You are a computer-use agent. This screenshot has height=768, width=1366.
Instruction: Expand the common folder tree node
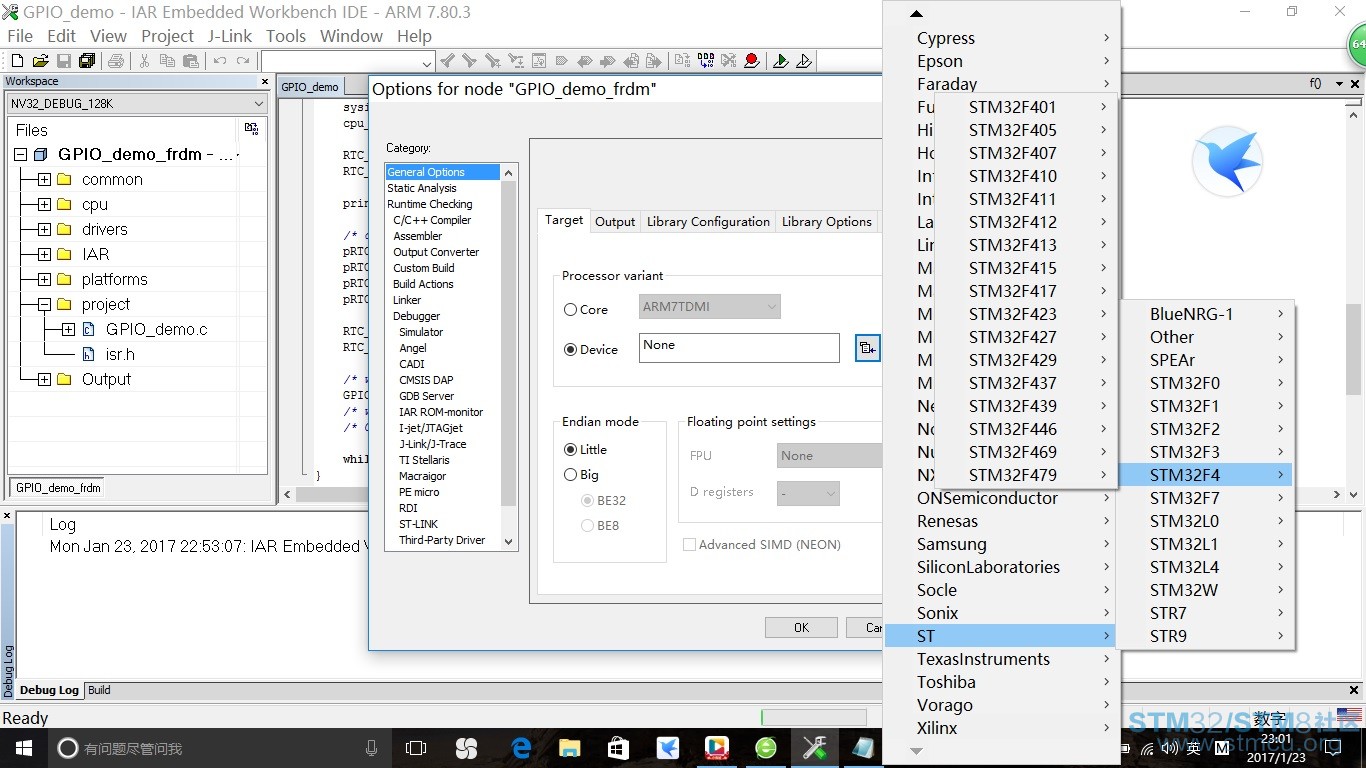point(44,179)
